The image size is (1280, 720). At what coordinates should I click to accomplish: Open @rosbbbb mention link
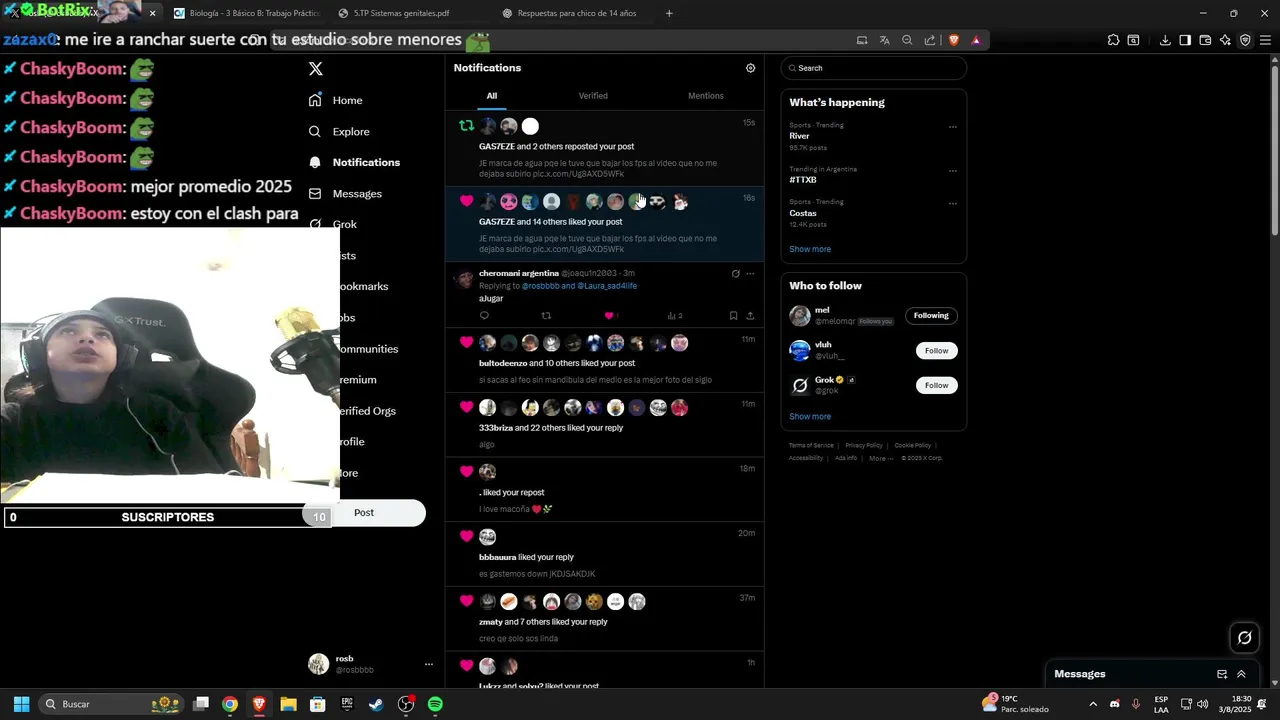[540, 286]
